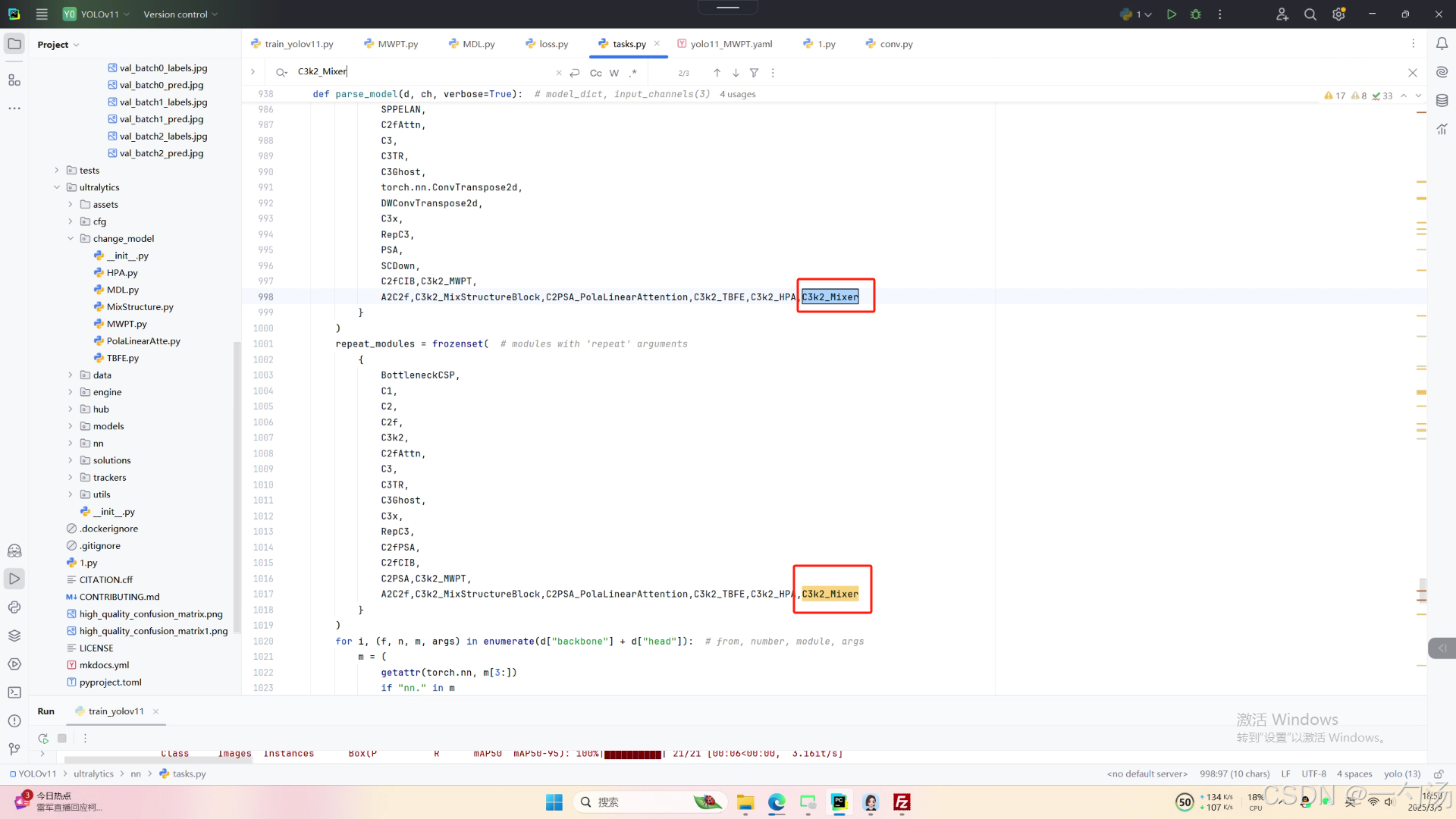
Task: Jump to next search occurrence arrow
Action: 736,73
